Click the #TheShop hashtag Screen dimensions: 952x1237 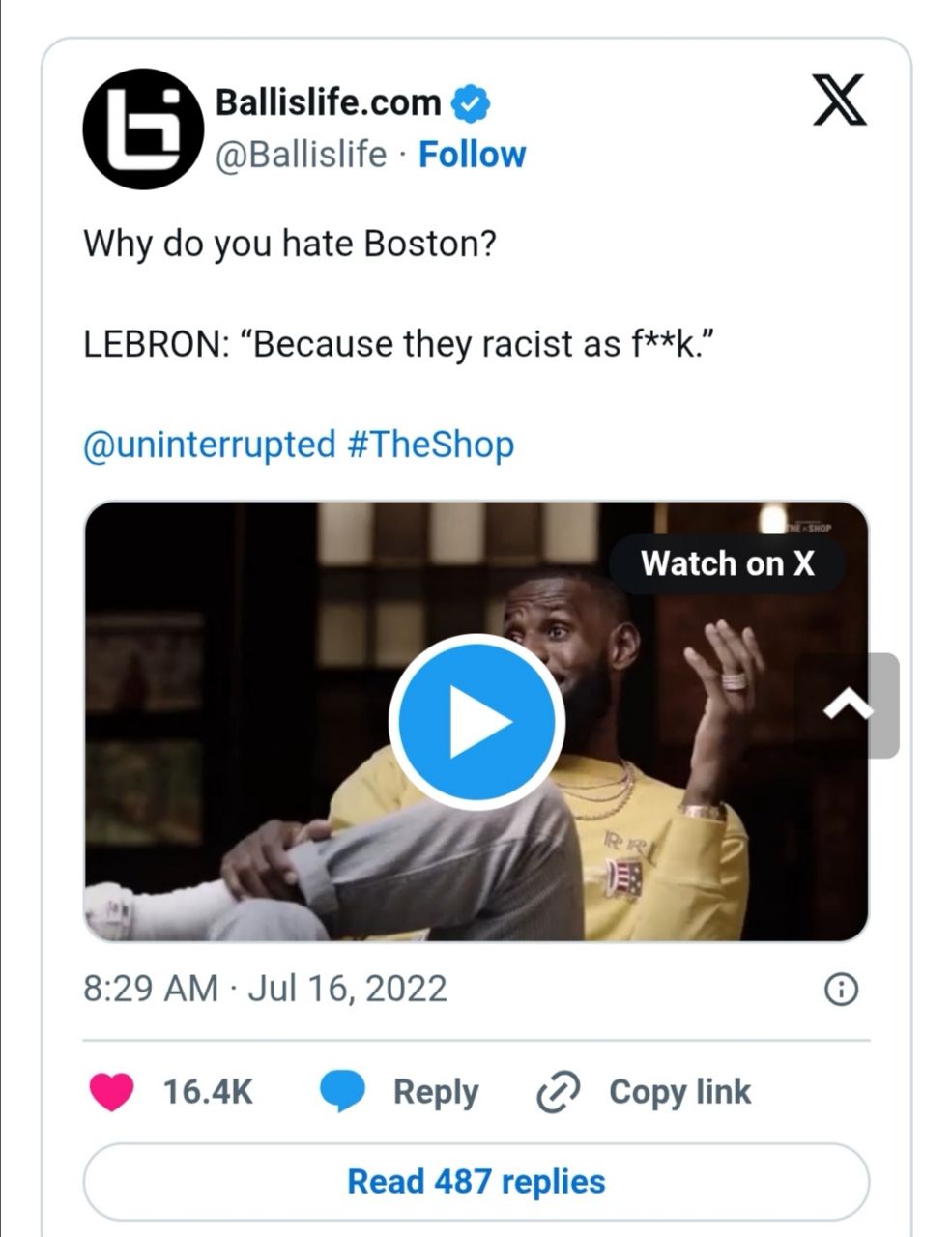click(431, 445)
